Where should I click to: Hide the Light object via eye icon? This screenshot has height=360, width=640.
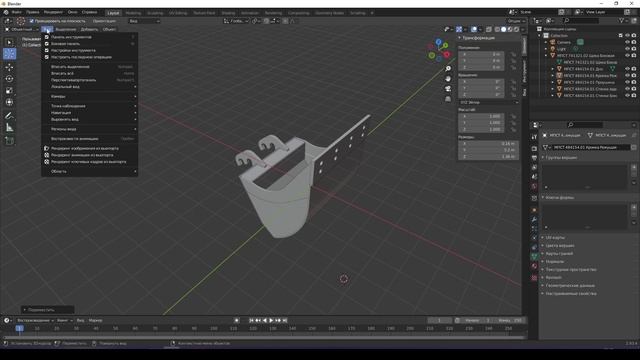click(x=627, y=49)
